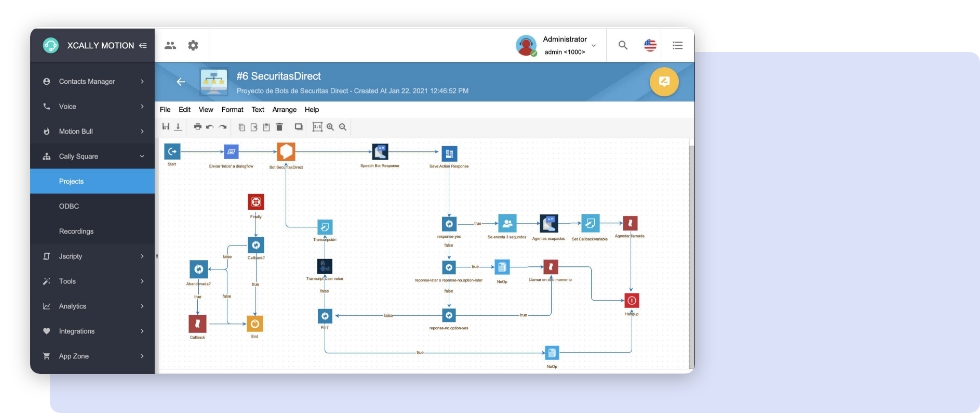Collapse sidebar using XCALLY MOTION arrow icon

pos(143,45)
